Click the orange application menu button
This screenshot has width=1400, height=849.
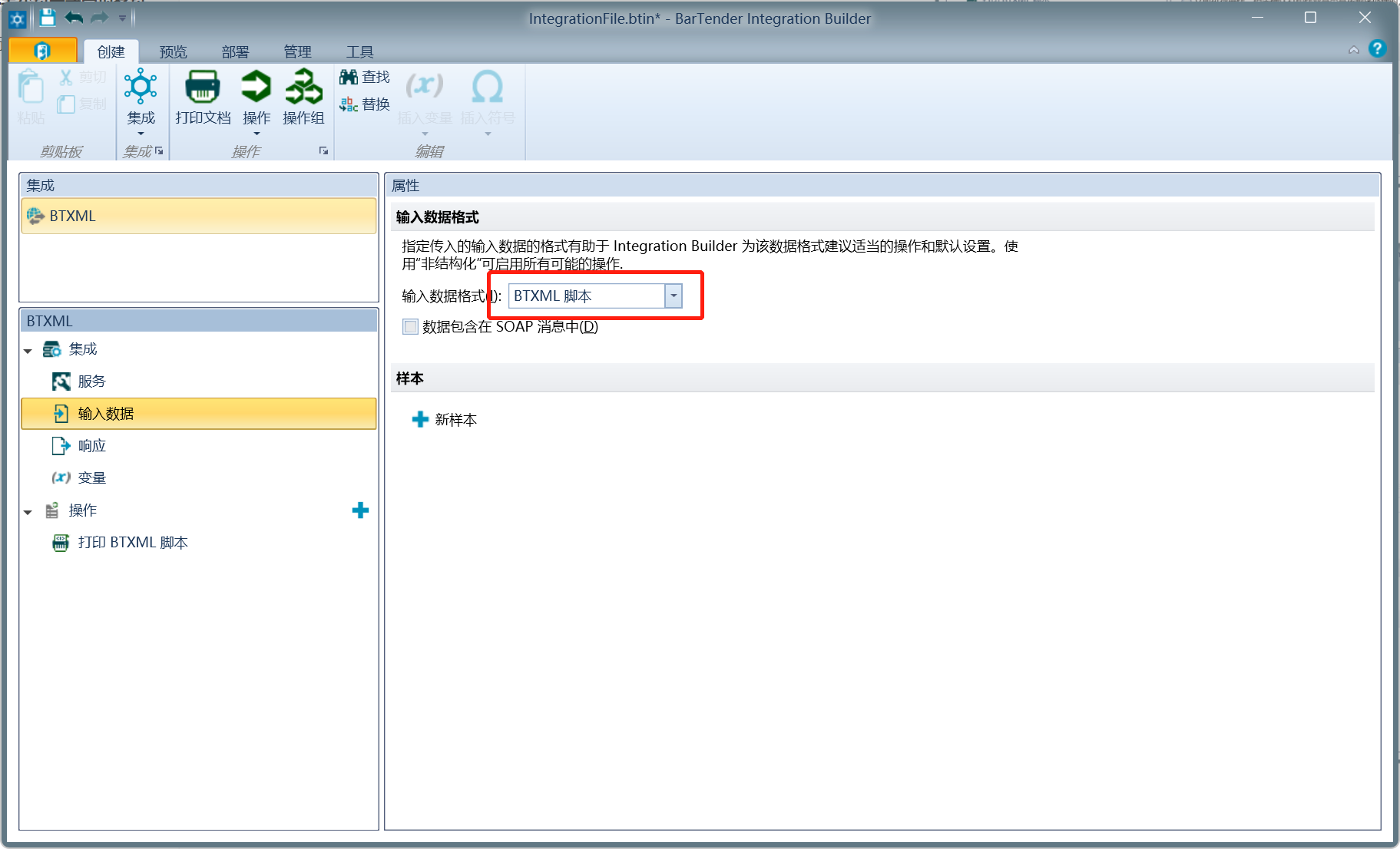43,51
